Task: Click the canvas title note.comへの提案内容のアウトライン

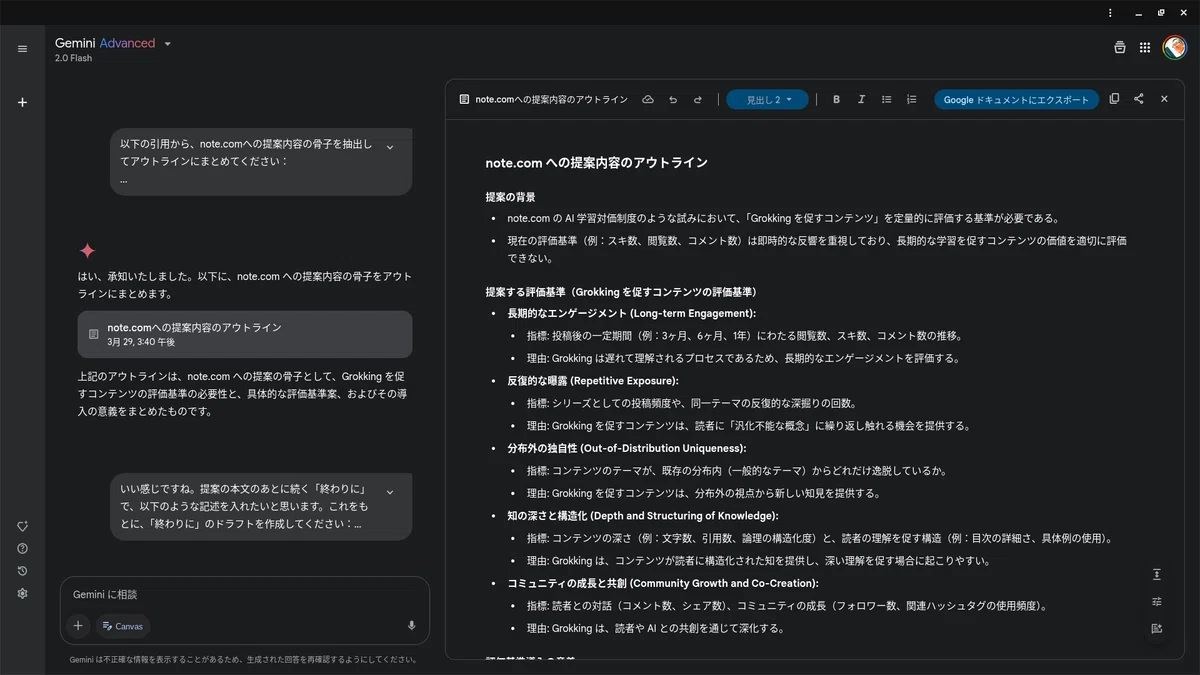Action: [x=552, y=99]
